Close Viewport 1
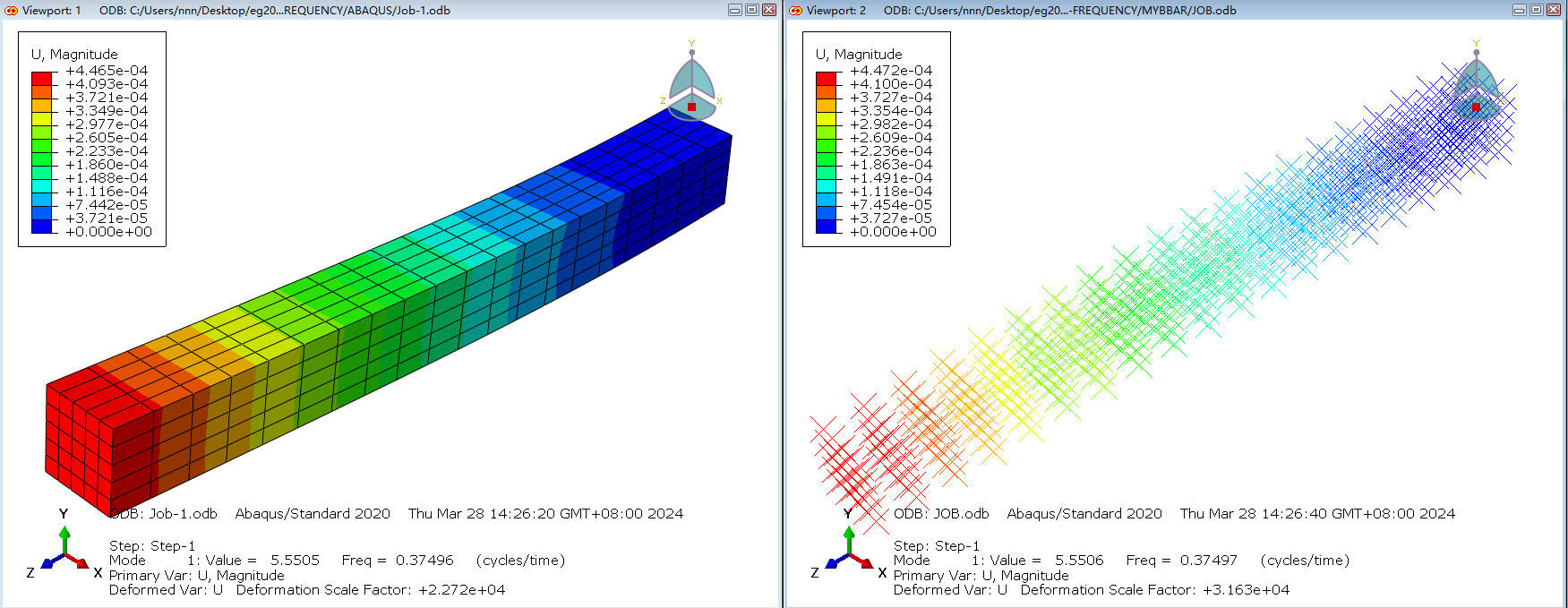The width and height of the screenshot is (1568, 608). (x=769, y=10)
